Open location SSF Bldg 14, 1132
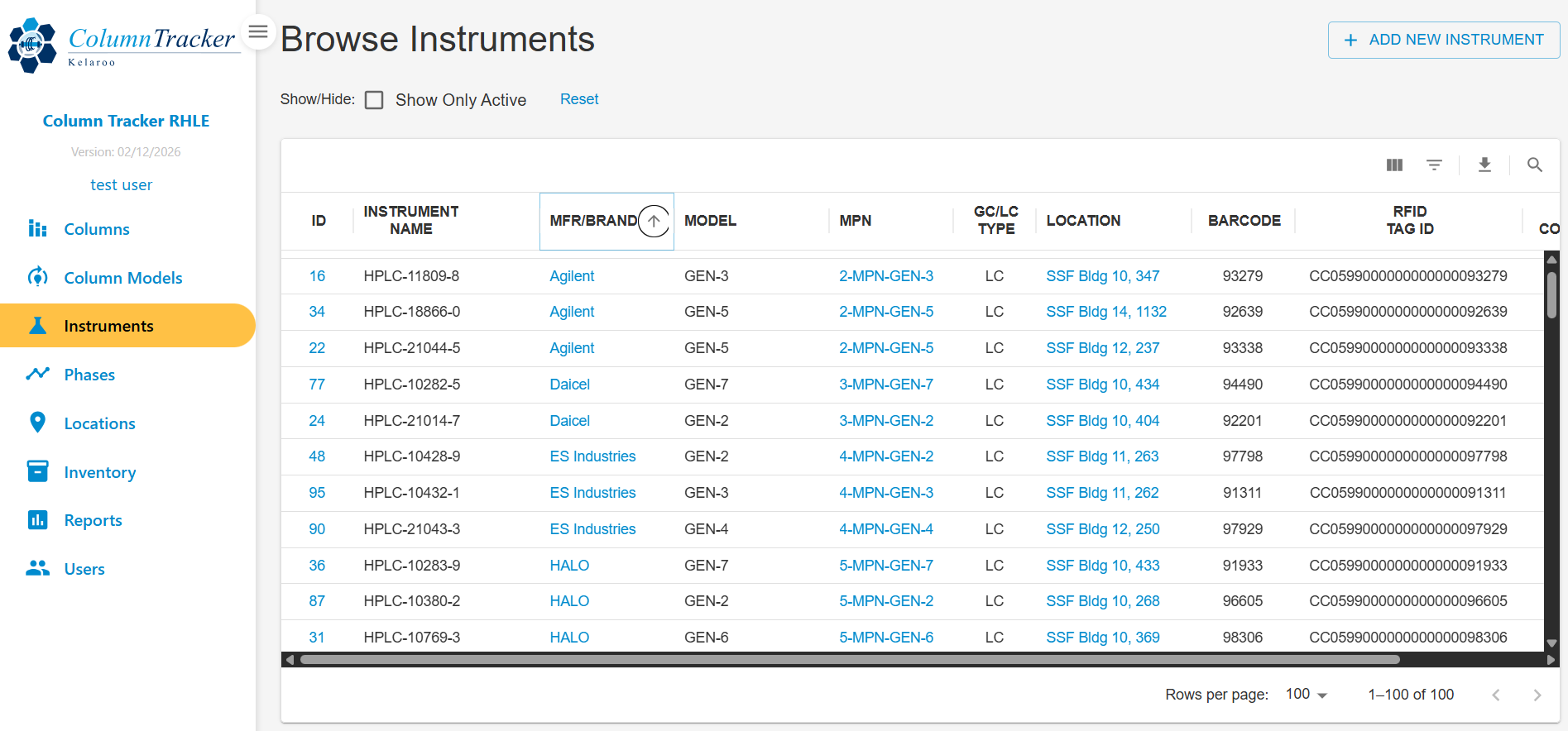 (1105, 312)
